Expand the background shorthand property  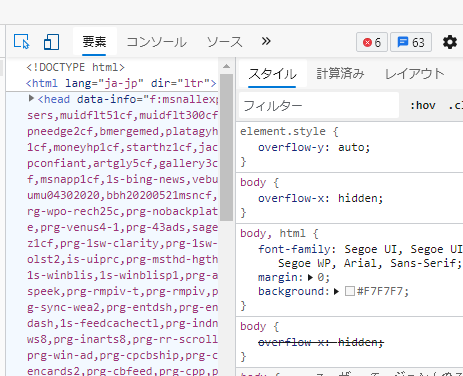pos(336,292)
